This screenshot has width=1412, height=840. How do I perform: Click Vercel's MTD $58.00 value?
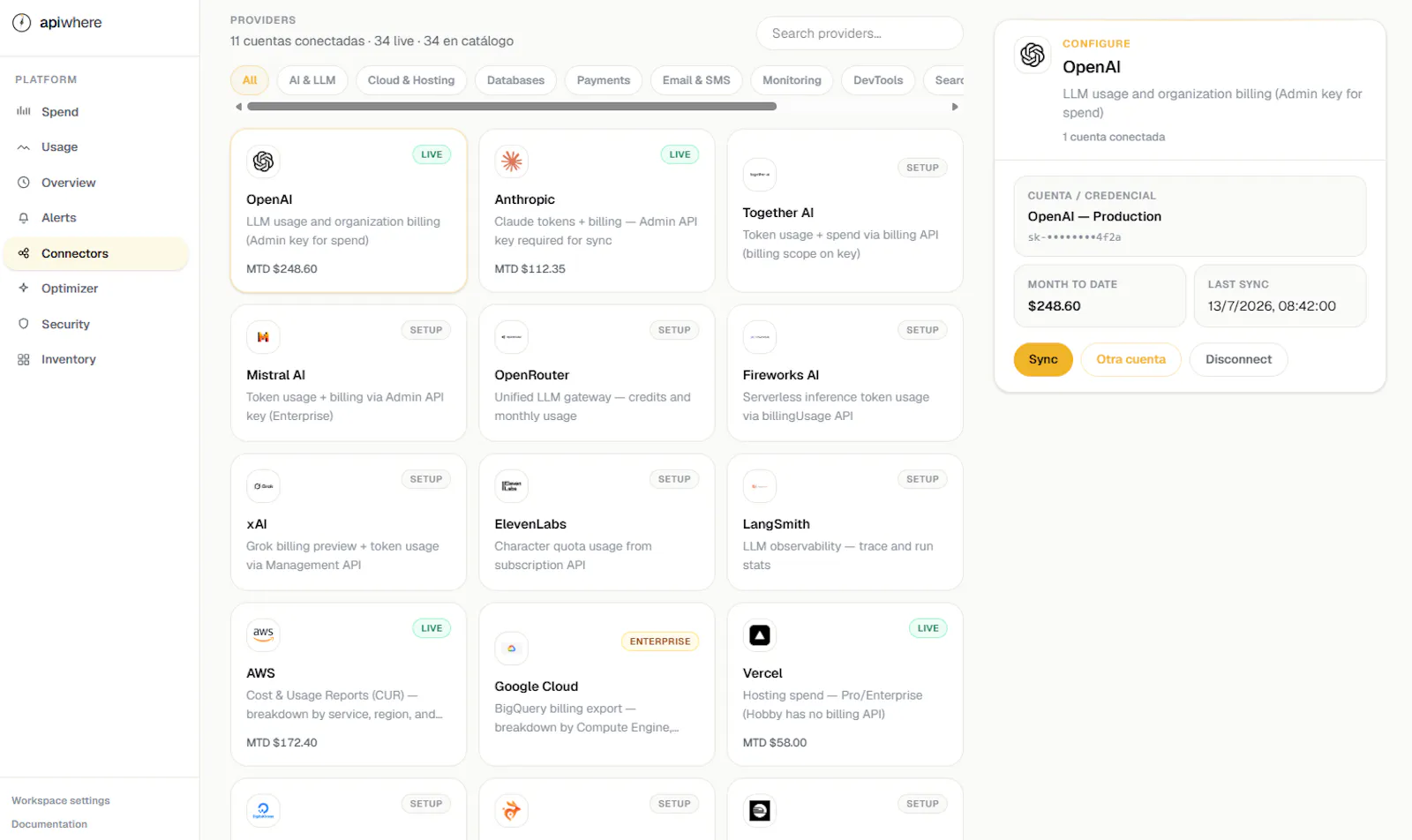click(775, 743)
